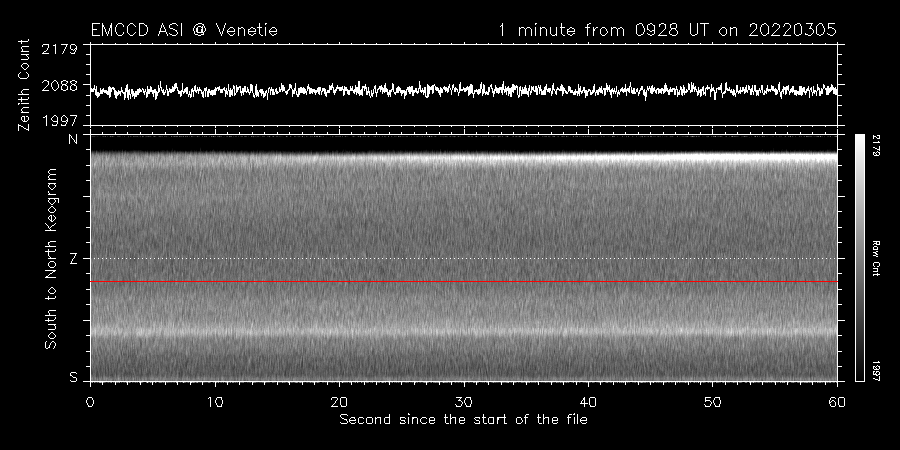
Task: Click the 20 tick label on the time axis
Action: tap(339, 402)
